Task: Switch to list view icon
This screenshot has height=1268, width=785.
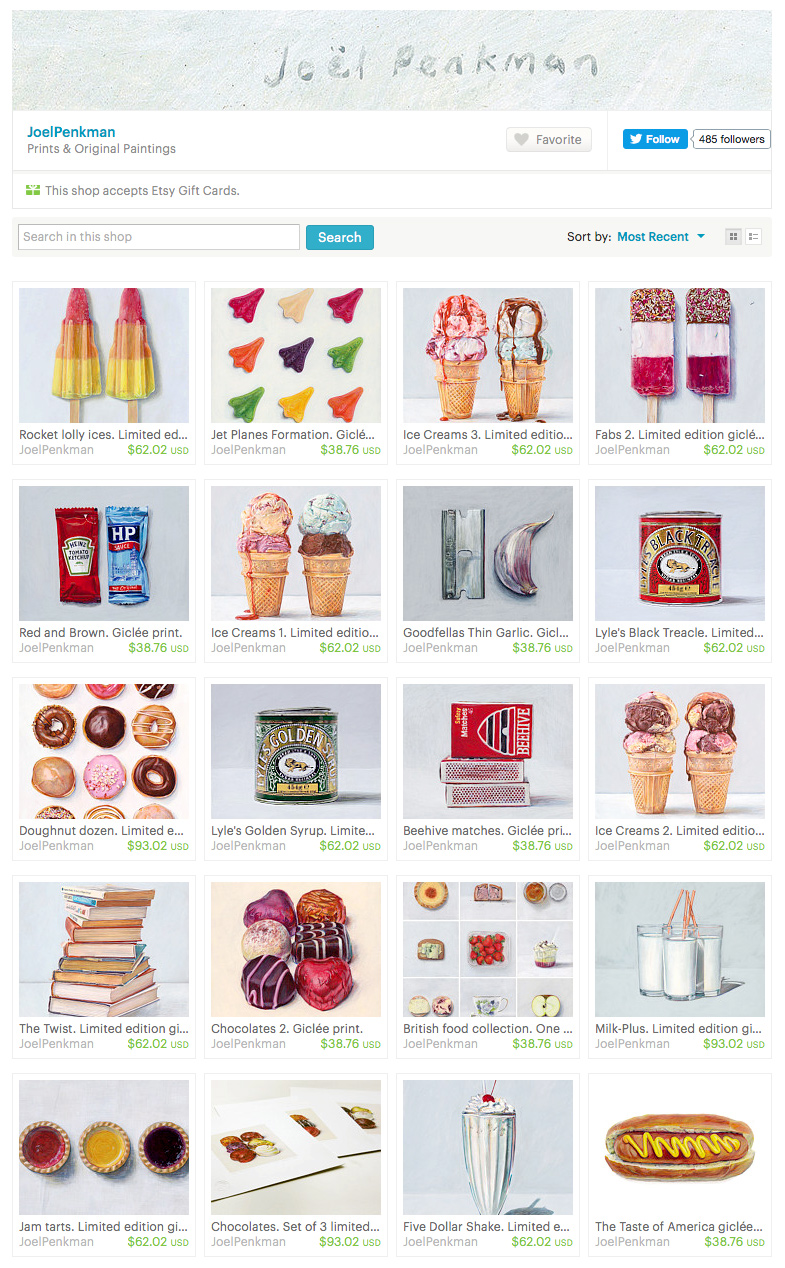Action: click(753, 237)
